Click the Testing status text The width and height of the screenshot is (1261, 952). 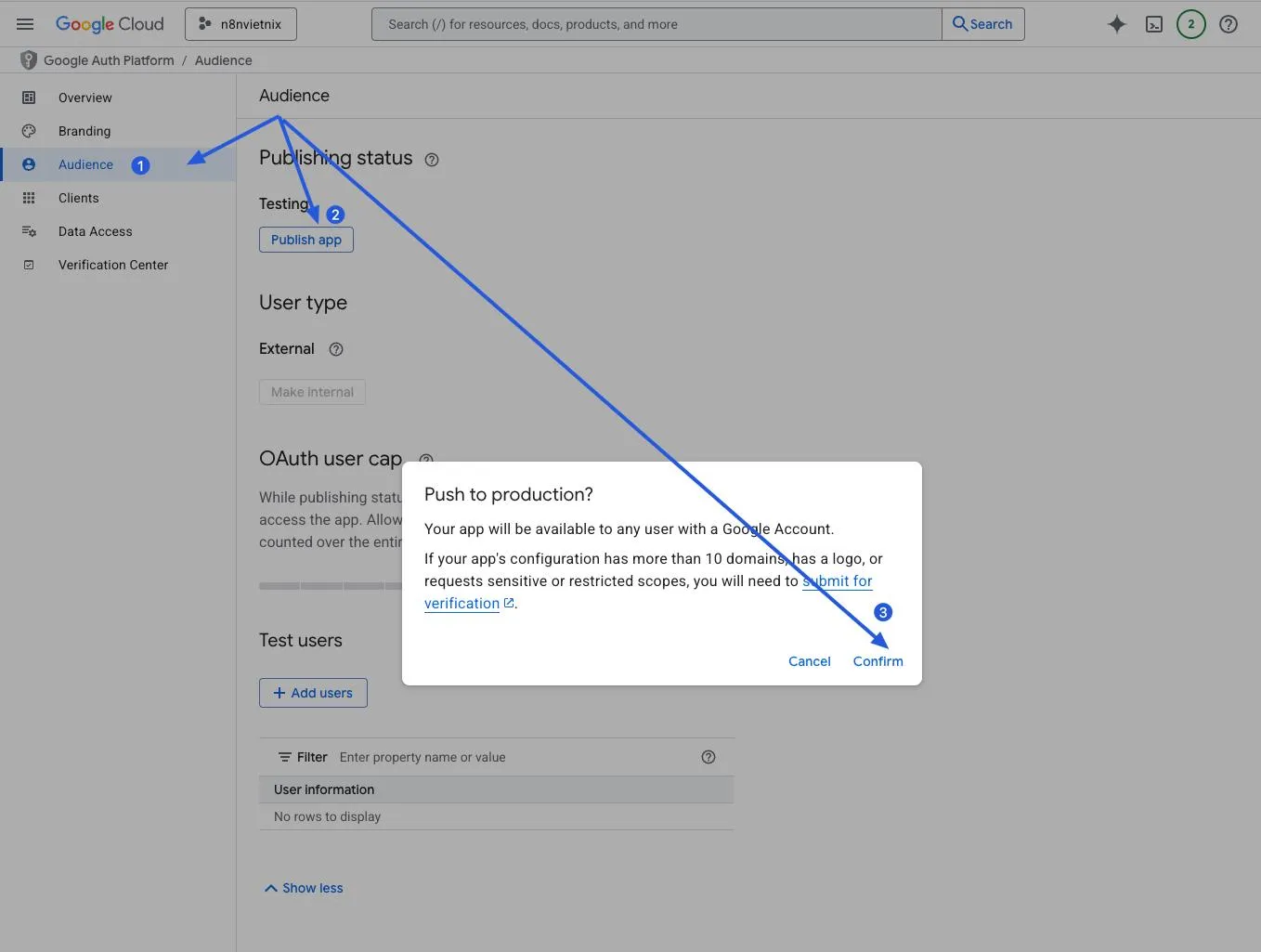[x=283, y=203]
